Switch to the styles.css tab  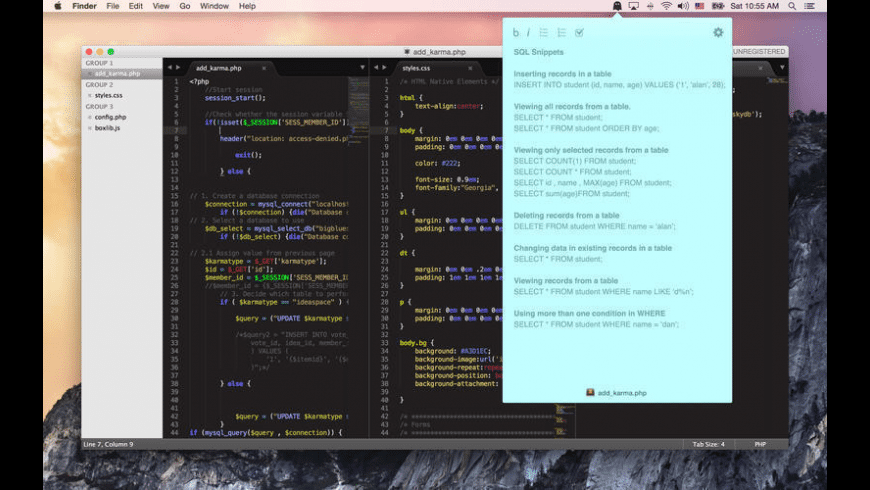[x=416, y=68]
